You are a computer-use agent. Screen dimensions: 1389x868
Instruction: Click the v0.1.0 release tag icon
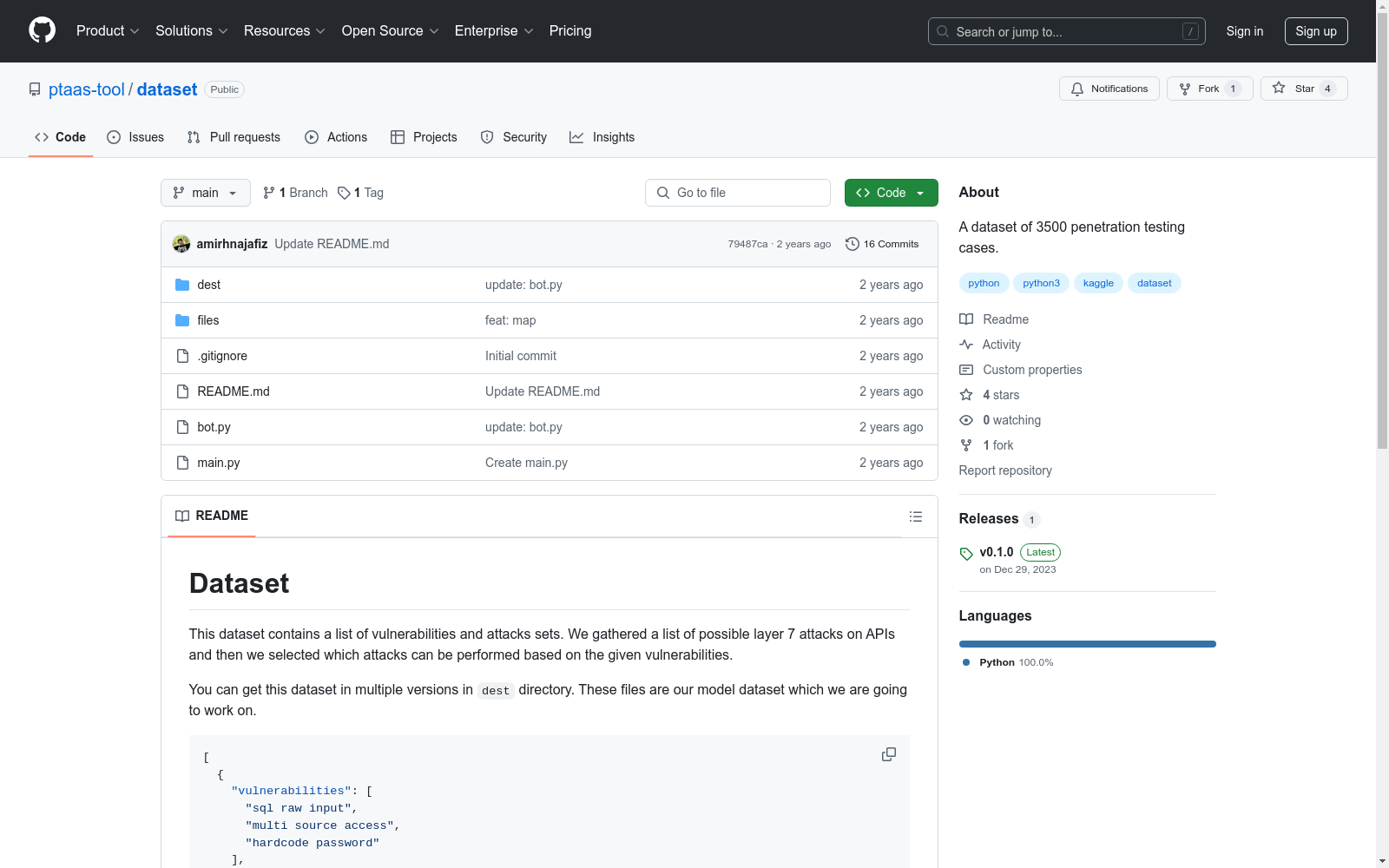[966, 554]
